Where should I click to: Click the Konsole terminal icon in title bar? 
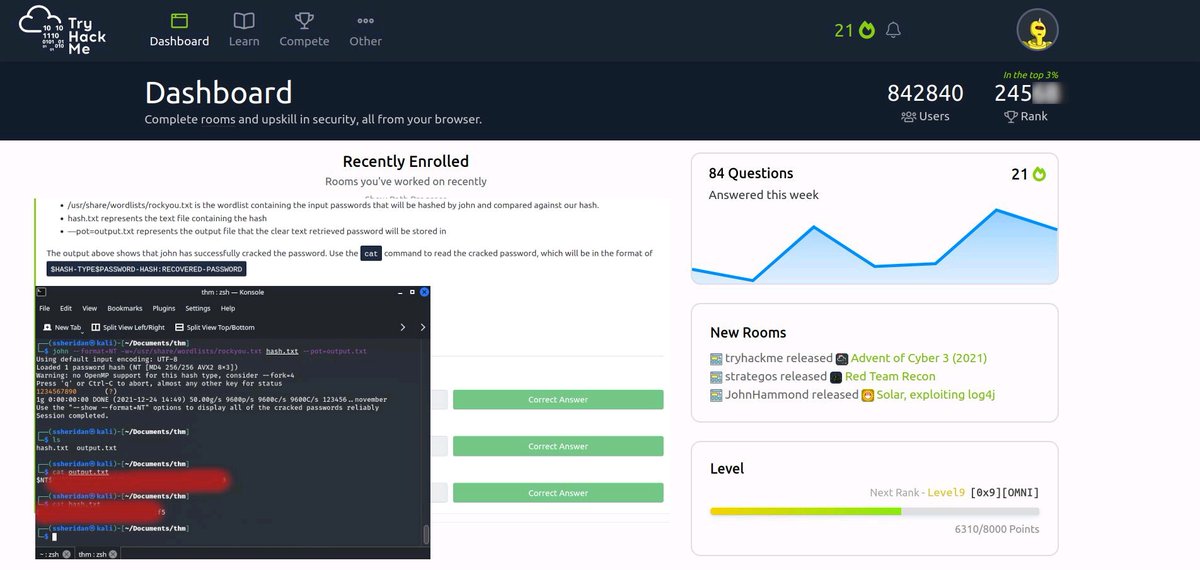click(x=41, y=292)
